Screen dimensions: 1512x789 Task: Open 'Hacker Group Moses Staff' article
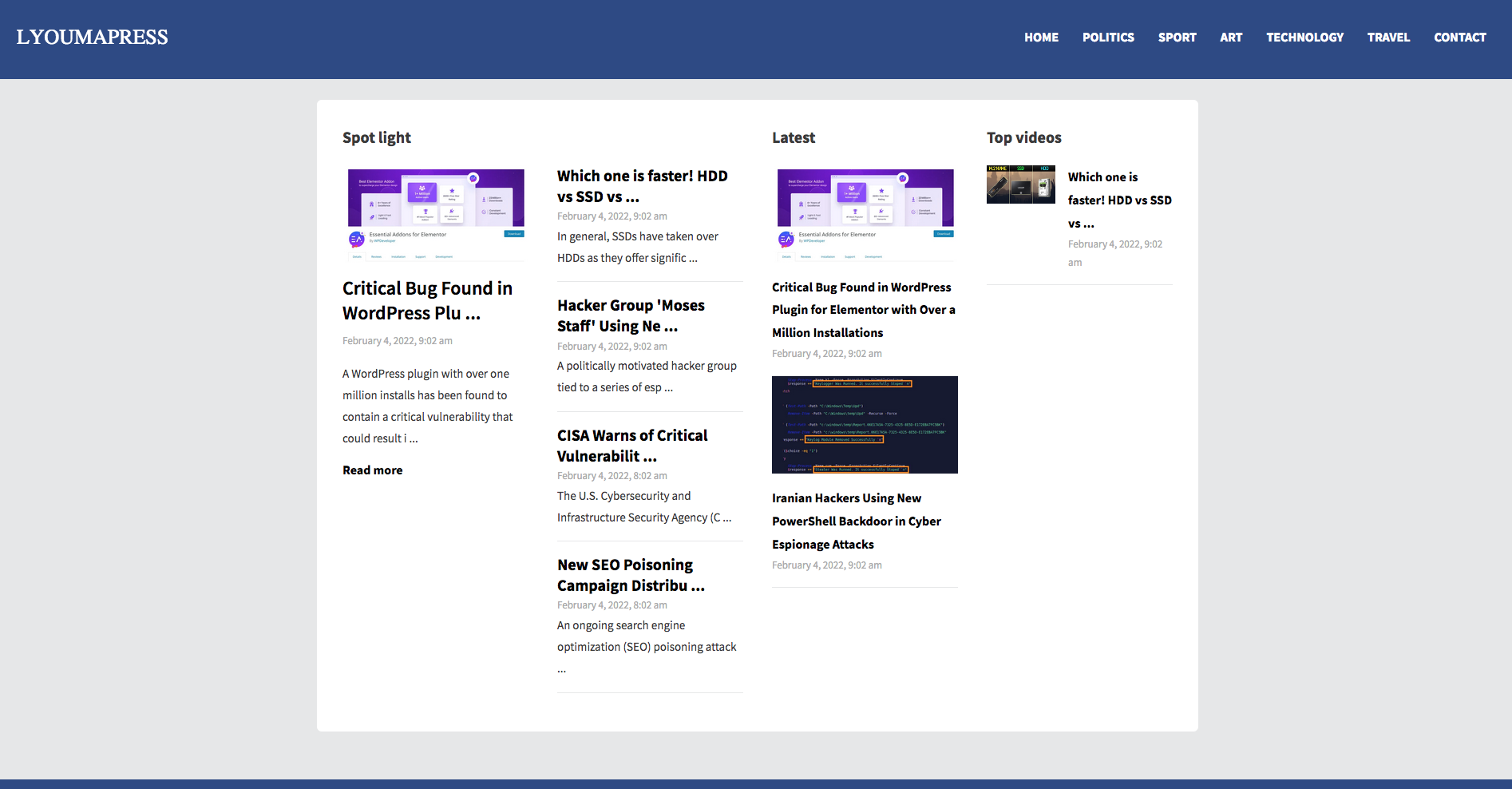631,315
